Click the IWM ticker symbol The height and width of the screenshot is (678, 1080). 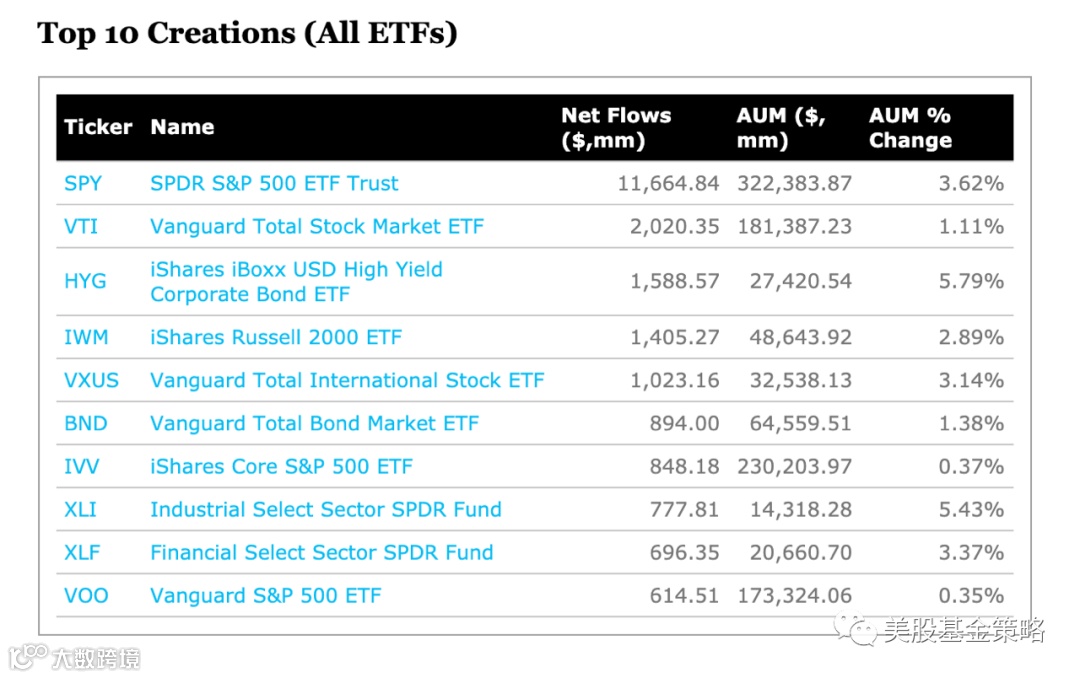[x=86, y=338]
